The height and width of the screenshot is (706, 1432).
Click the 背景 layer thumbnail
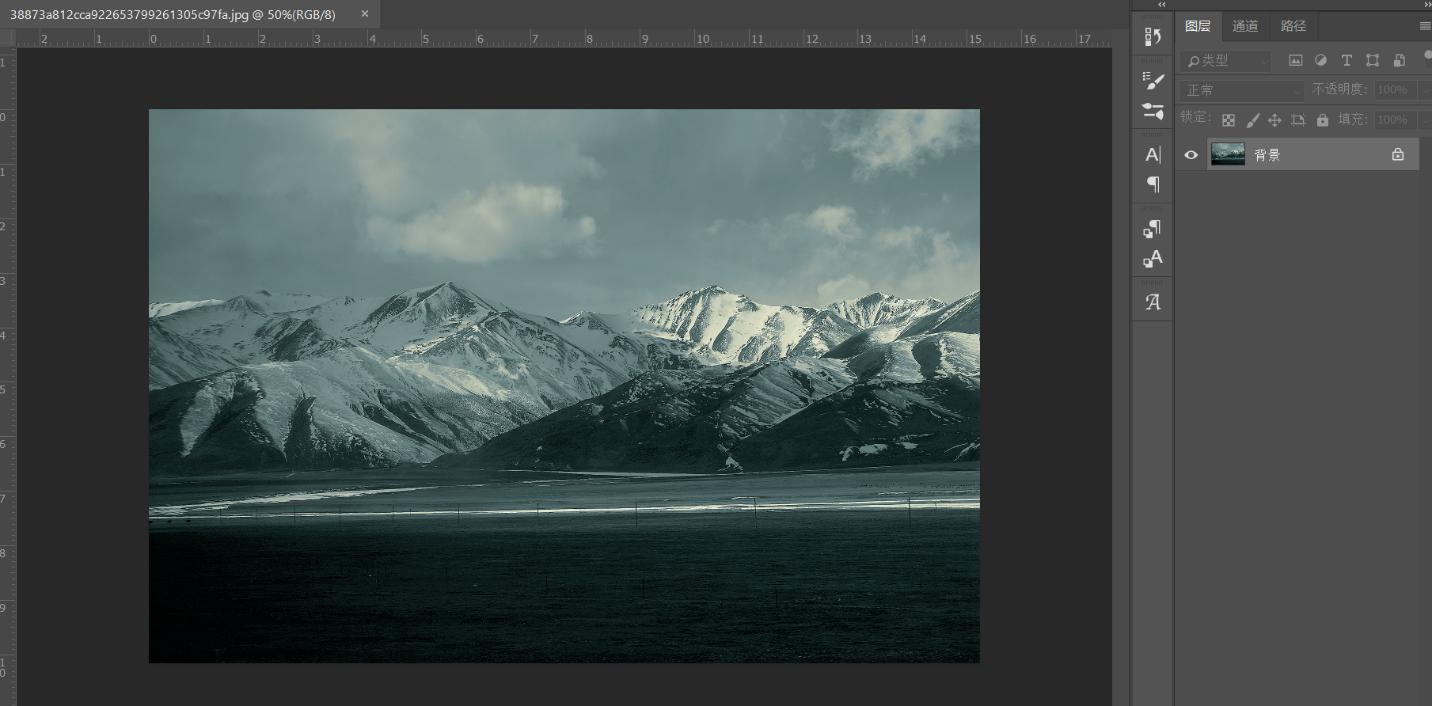(1228, 154)
